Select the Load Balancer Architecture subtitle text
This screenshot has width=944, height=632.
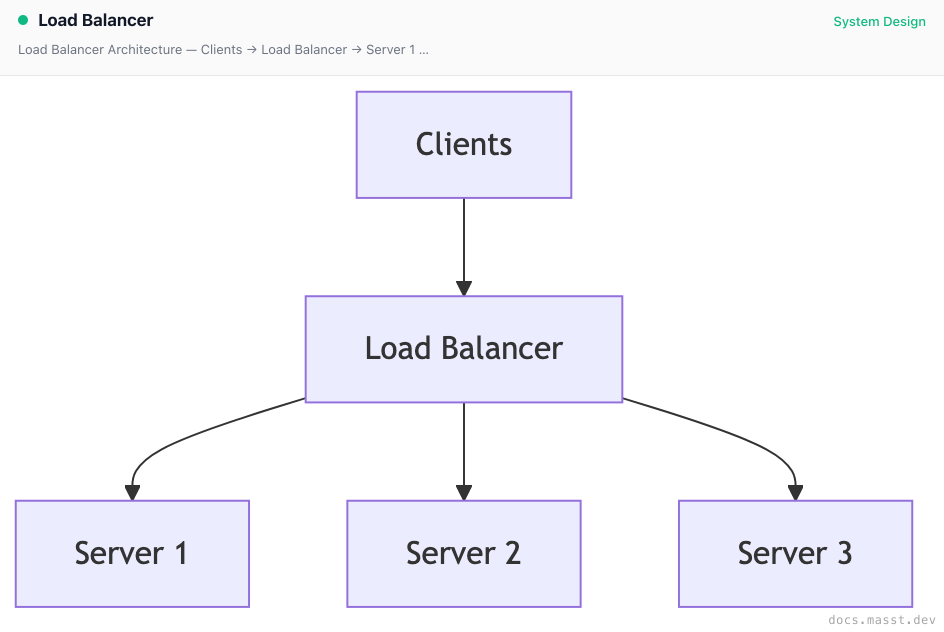223,50
